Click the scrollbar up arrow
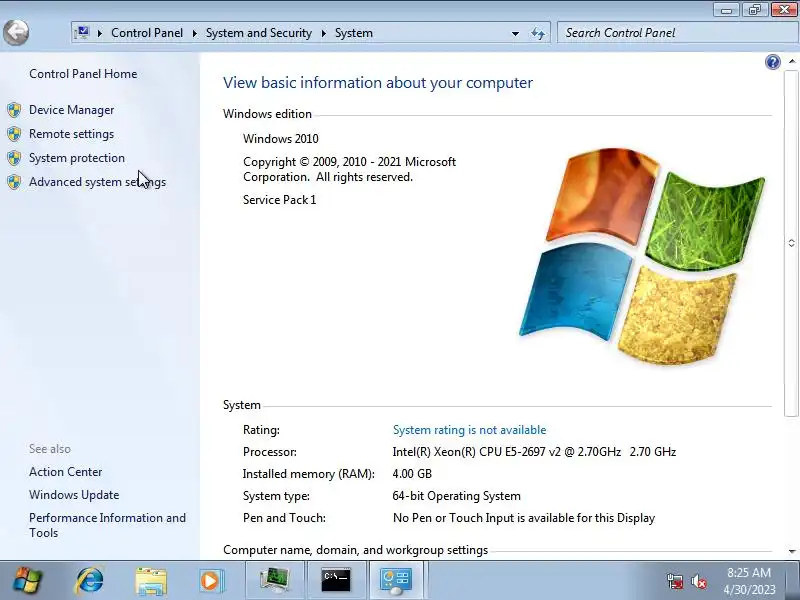Screen dimensions: 800x600 point(792,61)
